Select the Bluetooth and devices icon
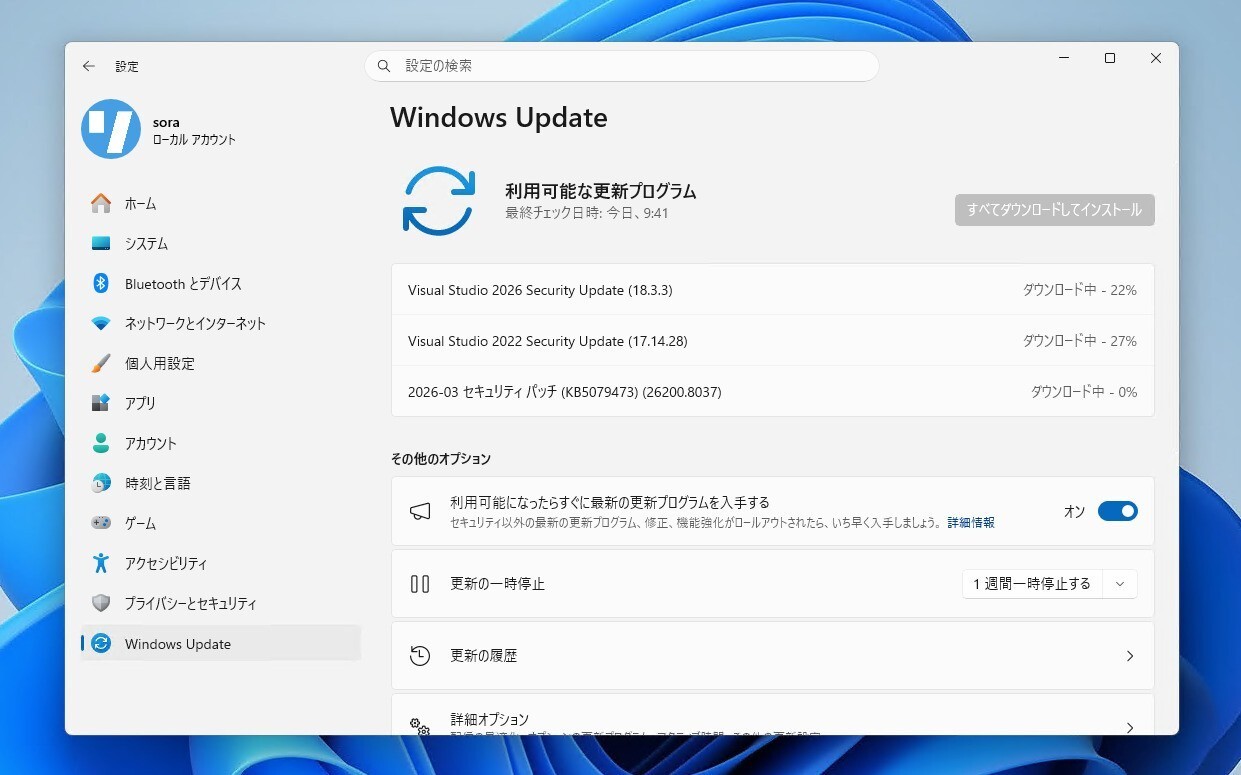 coord(101,284)
